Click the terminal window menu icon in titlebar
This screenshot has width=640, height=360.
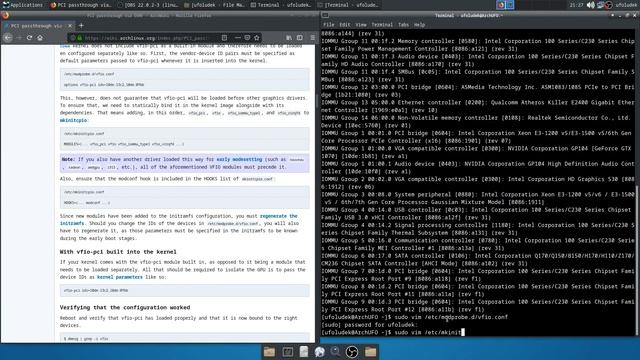coord(325,16)
